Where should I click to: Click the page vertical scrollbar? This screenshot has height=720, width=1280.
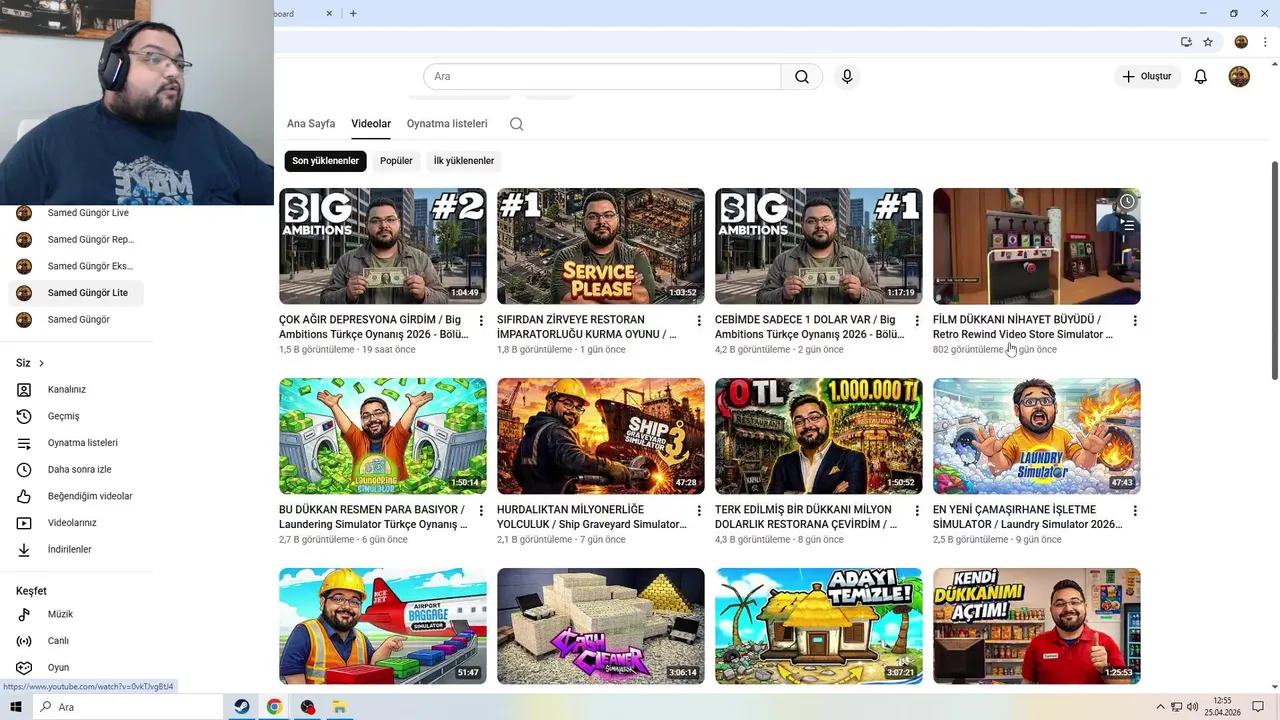click(1274, 270)
